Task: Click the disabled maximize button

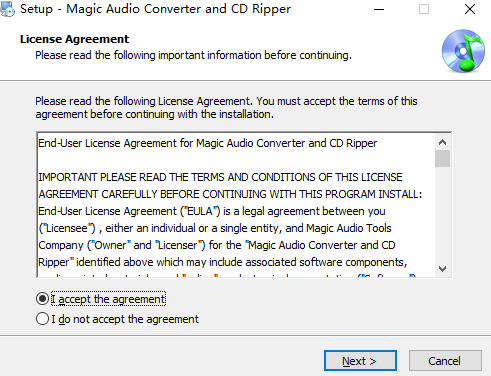Action: [x=424, y=9]
